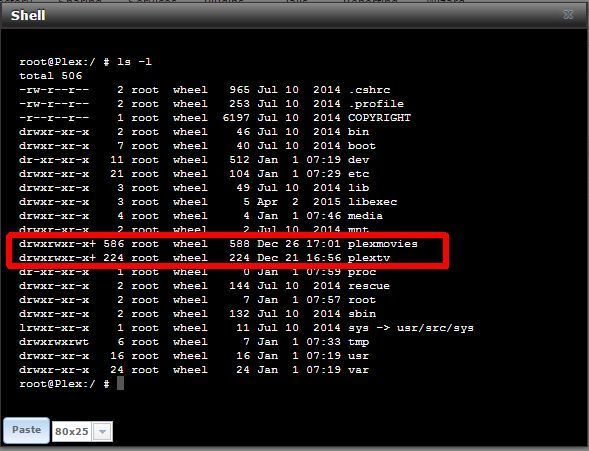Select the rescue directory name
Image resolution: width=589 pixels, height=451 pixels.
[369, 286]
